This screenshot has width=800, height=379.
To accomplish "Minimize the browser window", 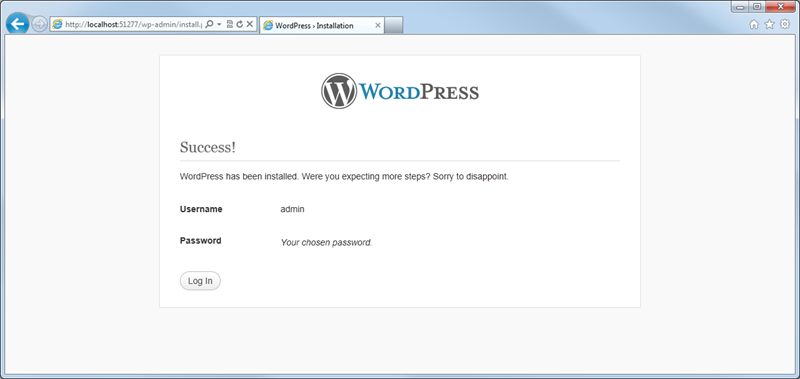I will pos(740,7).
